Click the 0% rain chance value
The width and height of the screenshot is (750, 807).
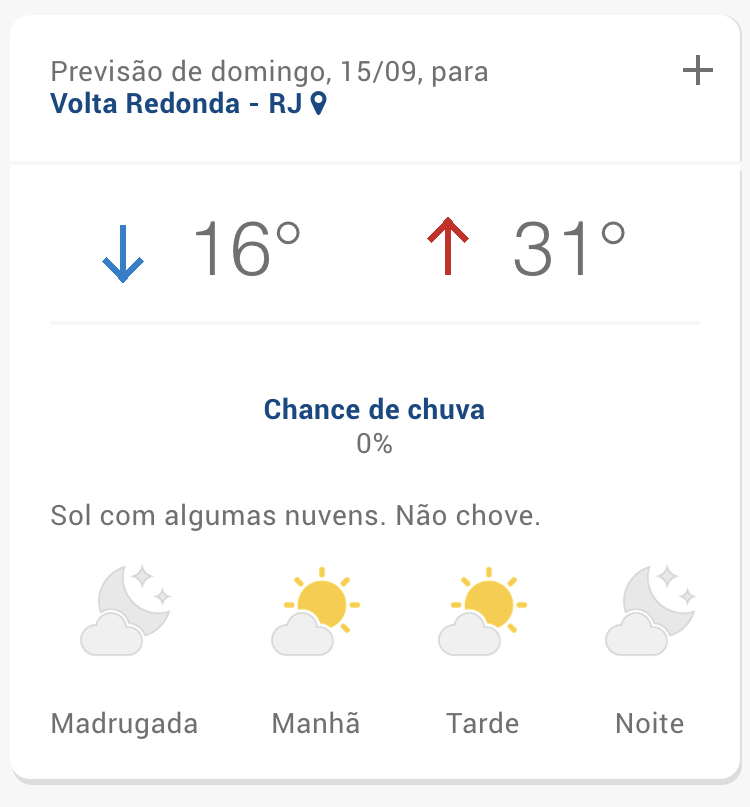pos(374,444)
